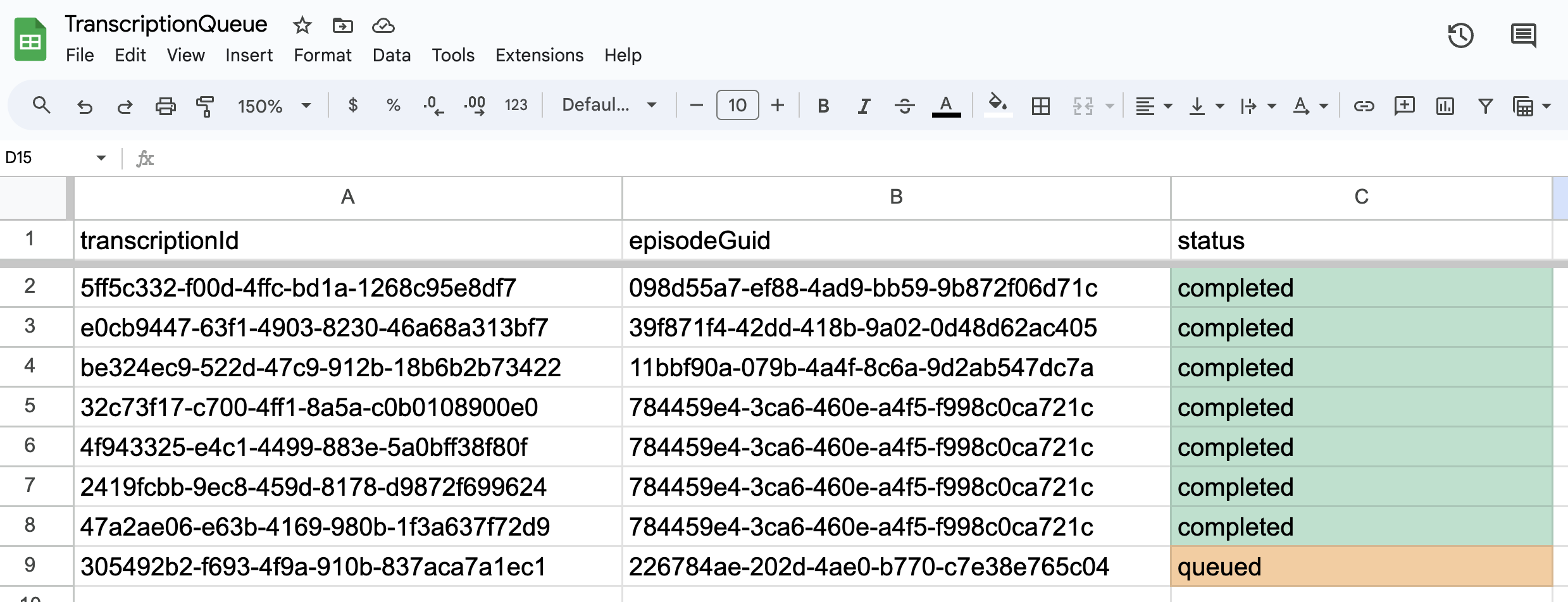Open the 150% zoom dropdown

(x=274, y=106)
